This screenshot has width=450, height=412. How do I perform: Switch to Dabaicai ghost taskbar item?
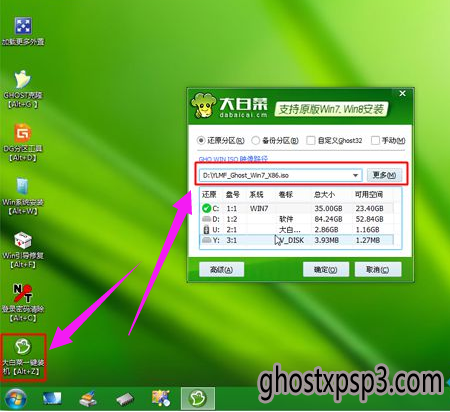pos(198,398)
